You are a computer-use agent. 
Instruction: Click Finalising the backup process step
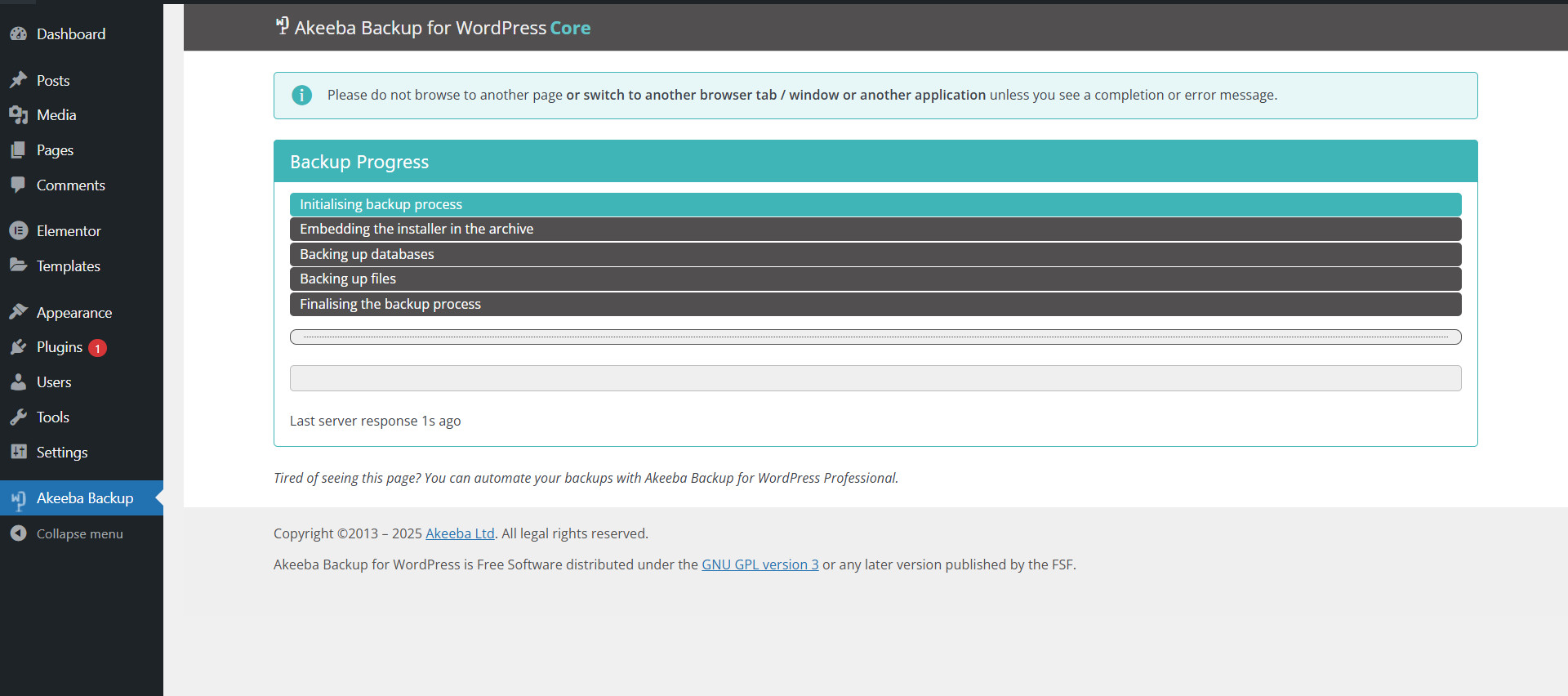click(875, 304)
